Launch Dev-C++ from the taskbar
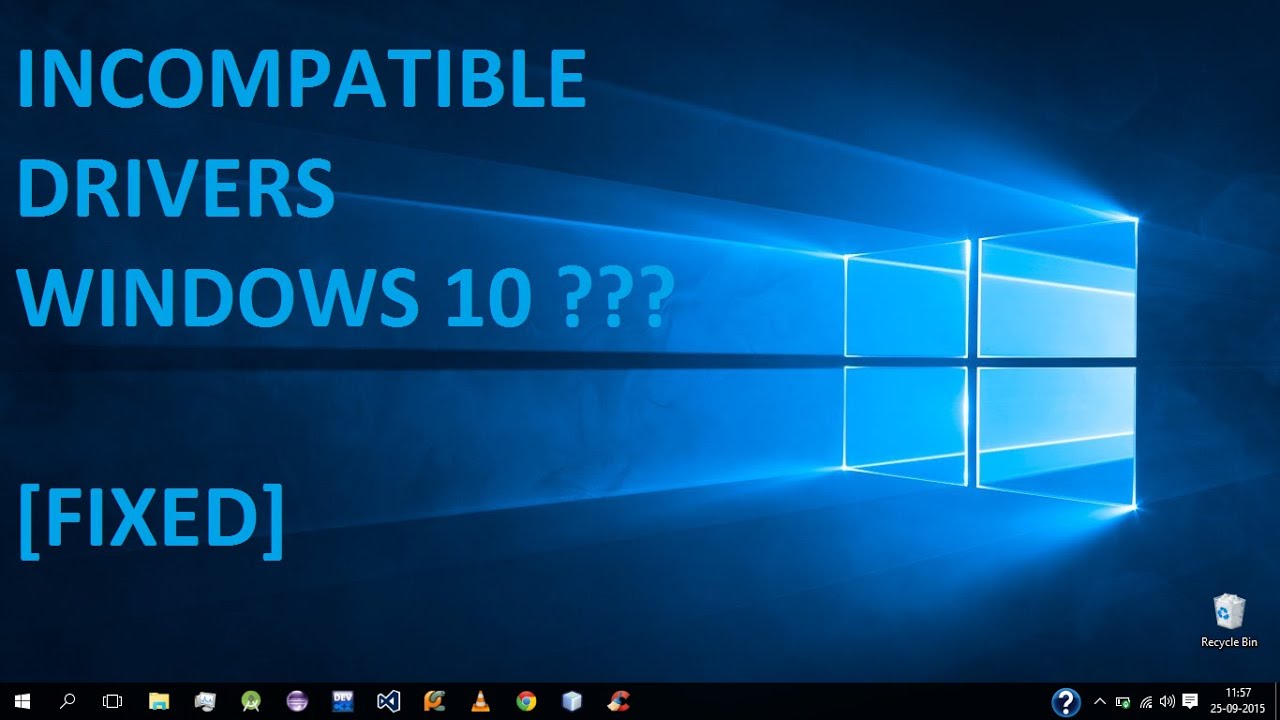This screenshot has width=1280, height=720. pyautogui.click(x=343, y=701)
